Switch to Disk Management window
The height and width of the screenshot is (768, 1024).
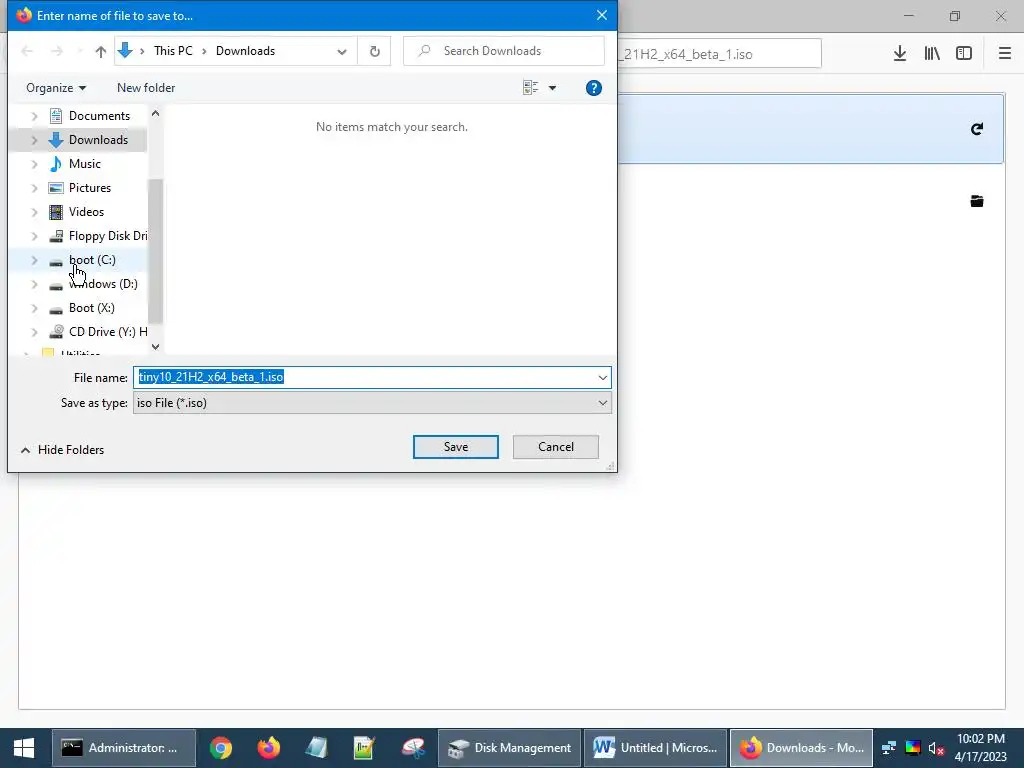tap(509, 748)
